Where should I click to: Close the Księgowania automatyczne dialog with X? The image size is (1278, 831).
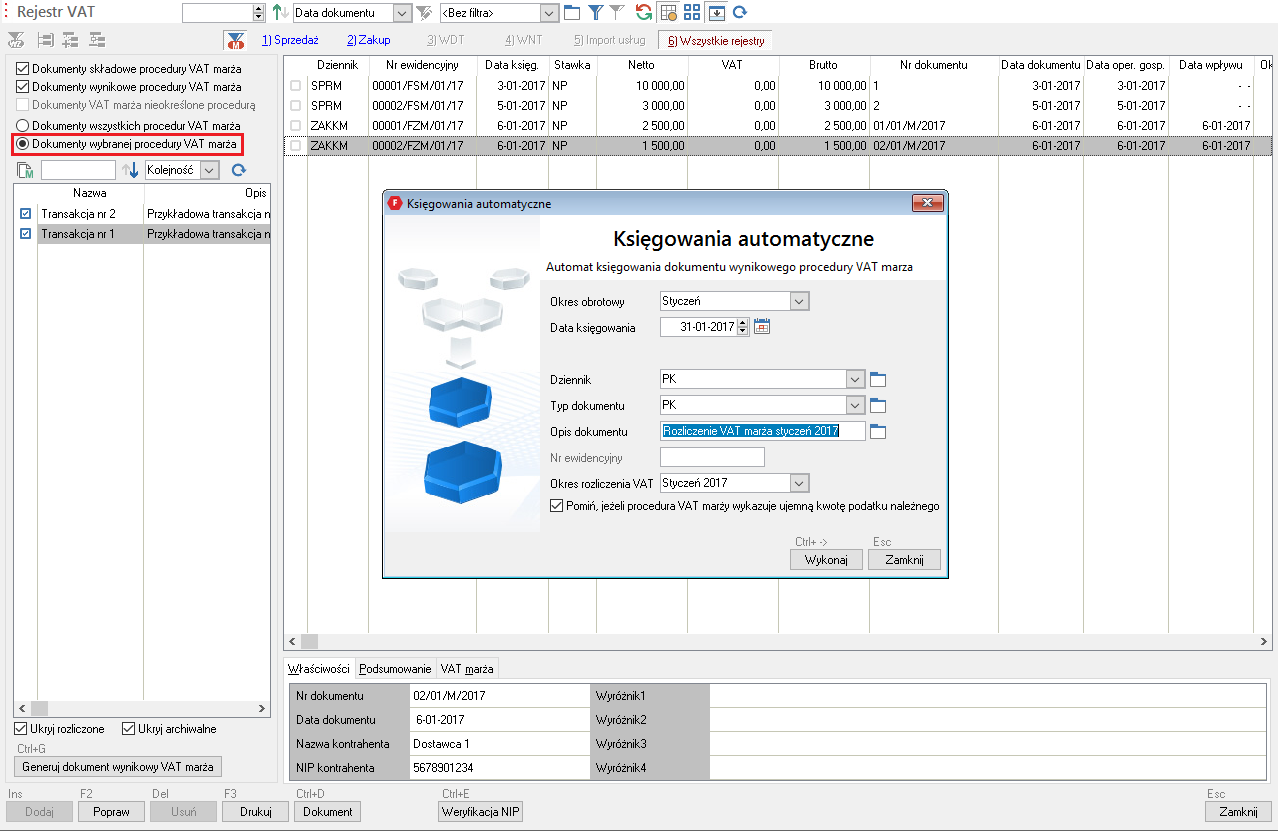928,203
